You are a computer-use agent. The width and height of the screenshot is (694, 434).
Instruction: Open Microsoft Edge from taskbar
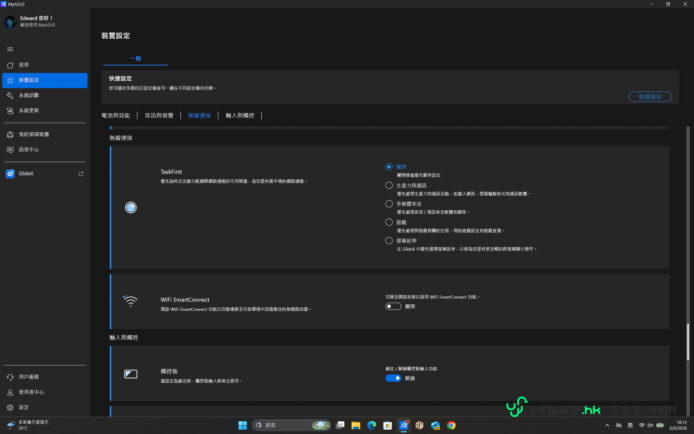(x=372, y=425)
